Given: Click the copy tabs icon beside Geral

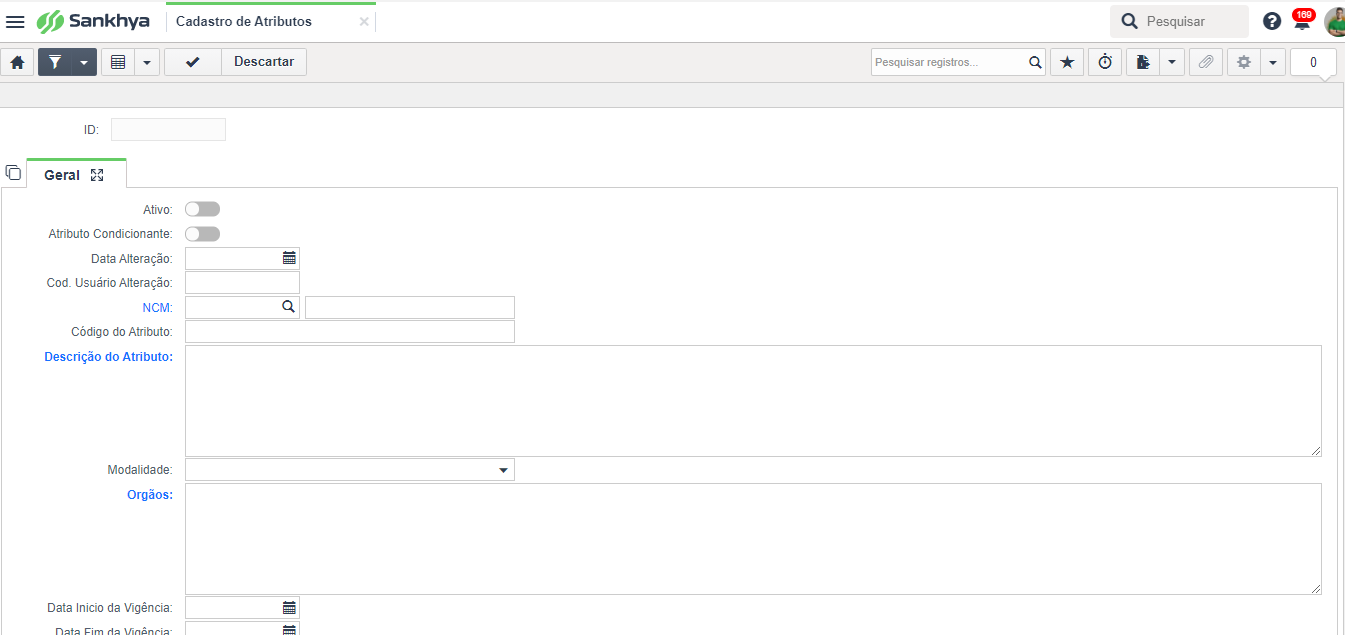Looking at the screenshot, I should point(13,172).
